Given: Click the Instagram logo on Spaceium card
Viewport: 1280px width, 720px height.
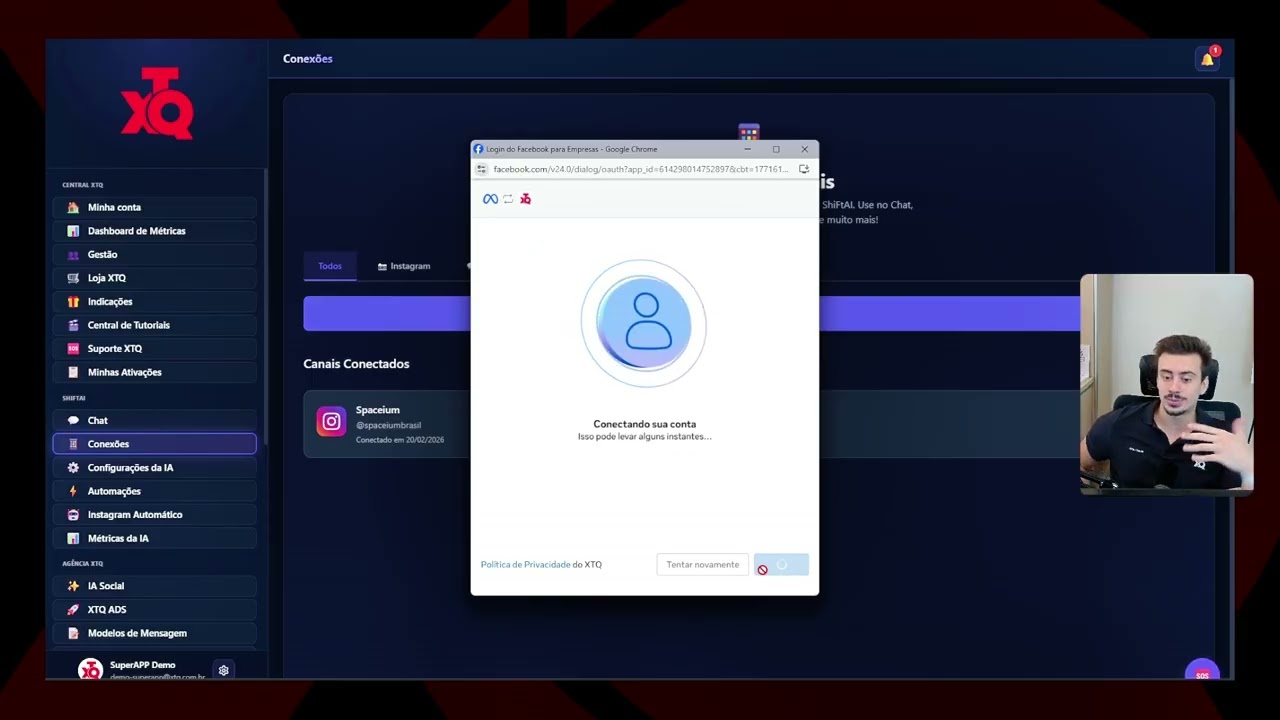Looking at the screenshot, I should point(331,421).
